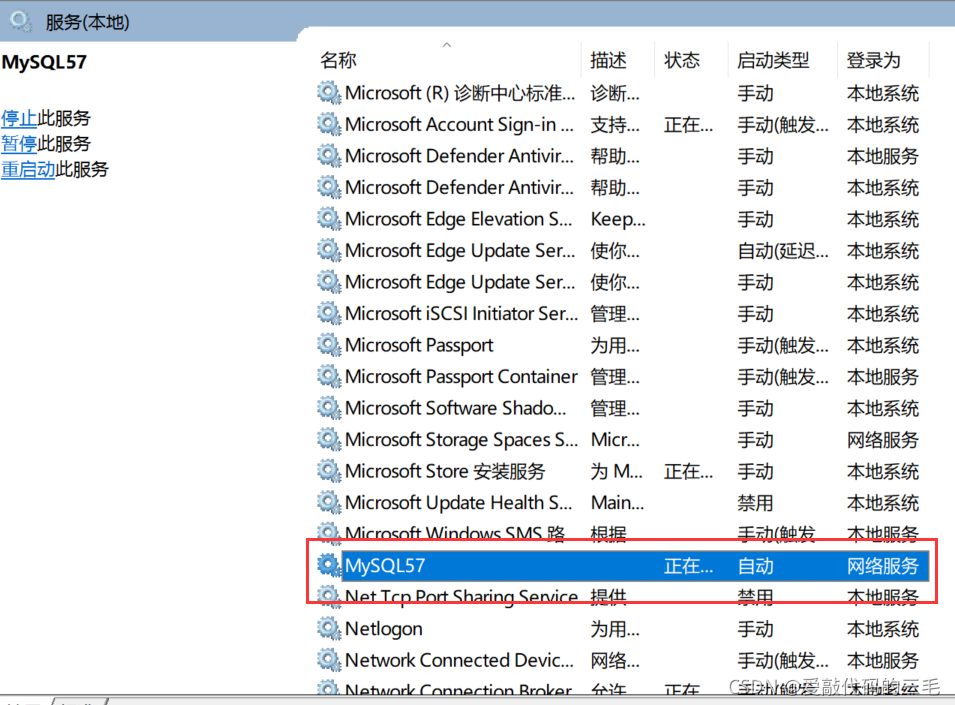Select the Microsoft Update Health S... service
The image size is (955, 705).
(459, 503)
